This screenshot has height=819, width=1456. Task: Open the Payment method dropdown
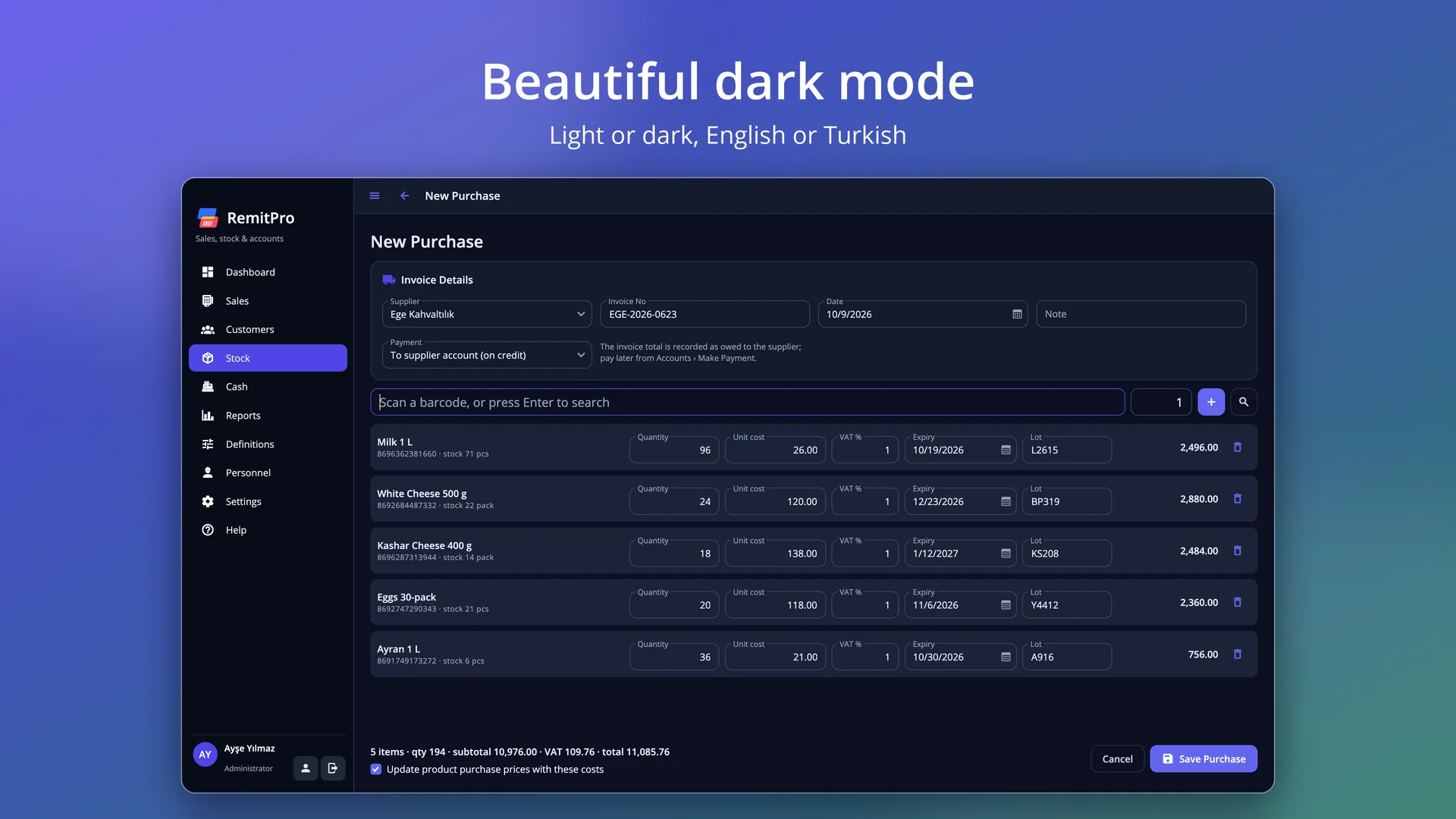pyautogui.click(x=487, y=355)
